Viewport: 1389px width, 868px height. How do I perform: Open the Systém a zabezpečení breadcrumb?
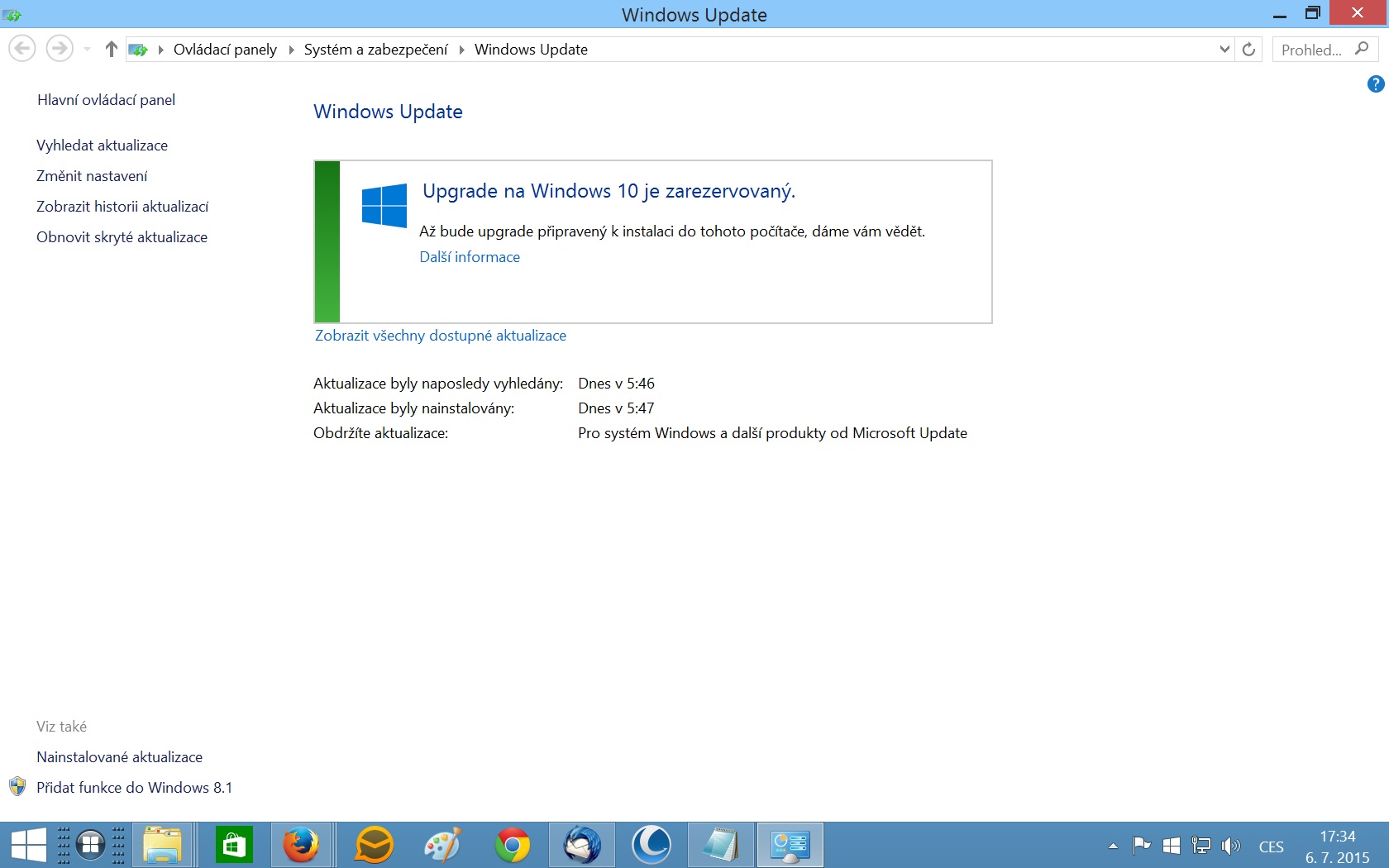[x=375, y=50]
